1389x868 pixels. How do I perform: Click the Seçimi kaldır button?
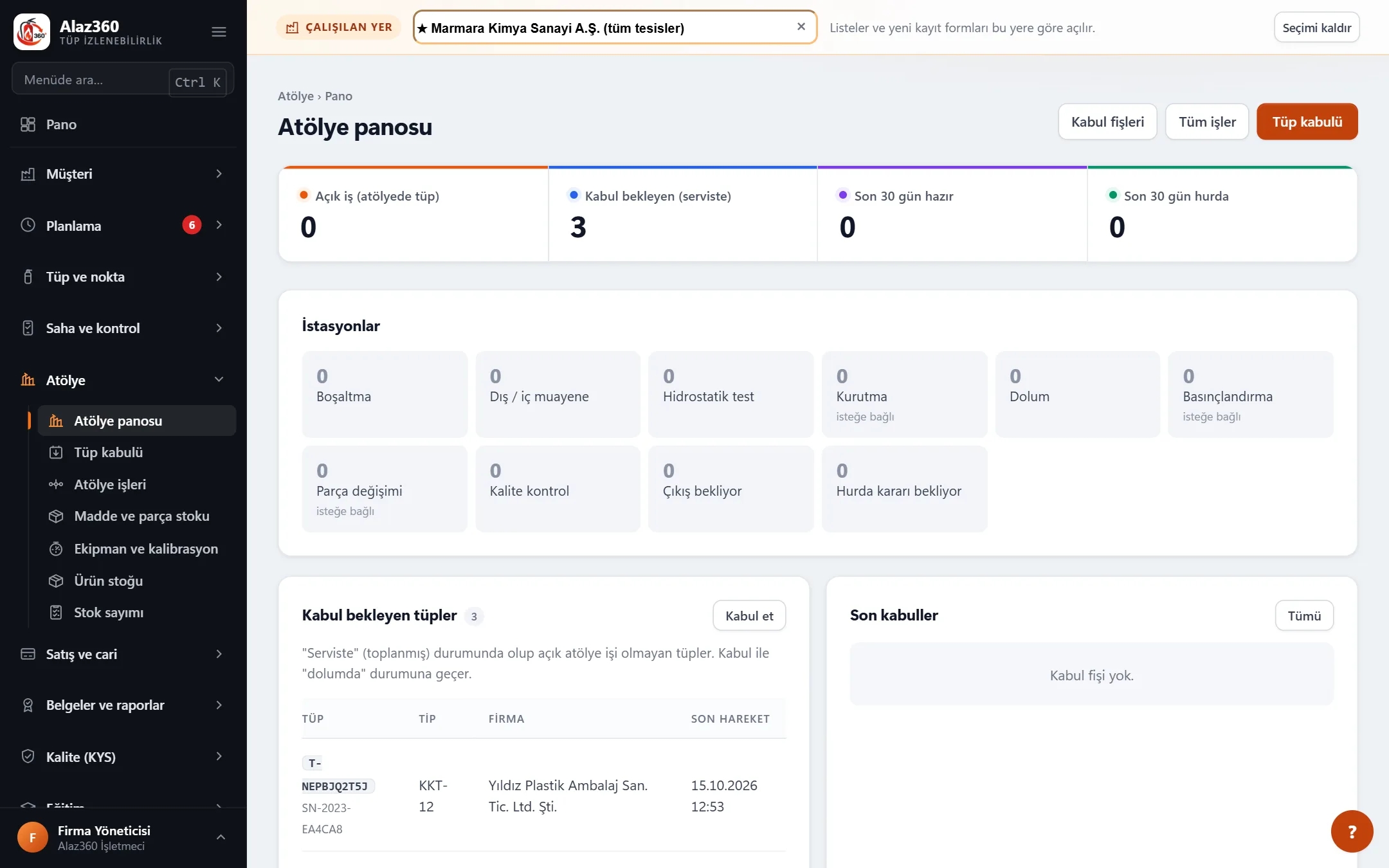pyautogui.click(x=1316, y=28)
